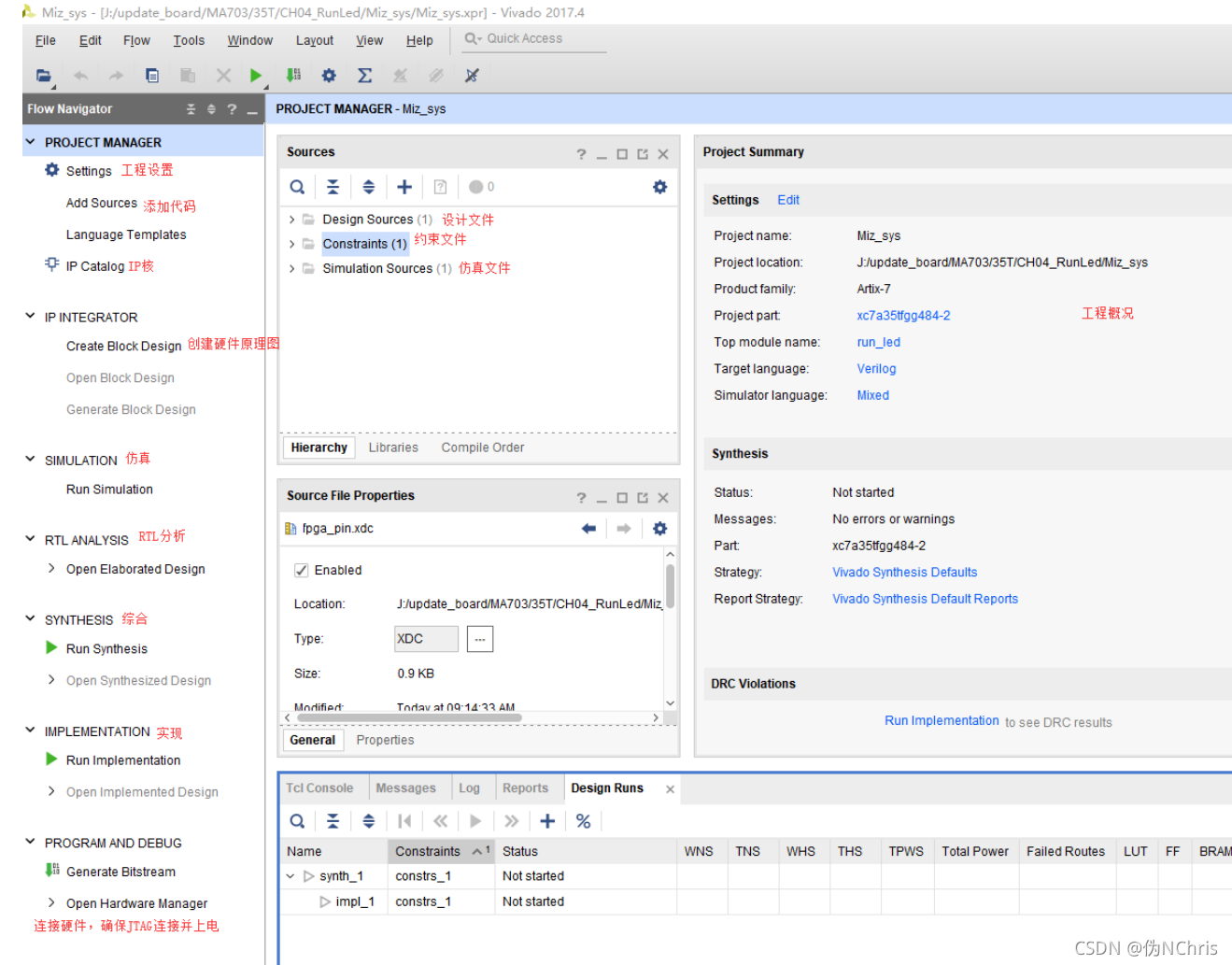Switch to the Properties tab
This screenshot has height=965, width=1232.
point(385,740)
